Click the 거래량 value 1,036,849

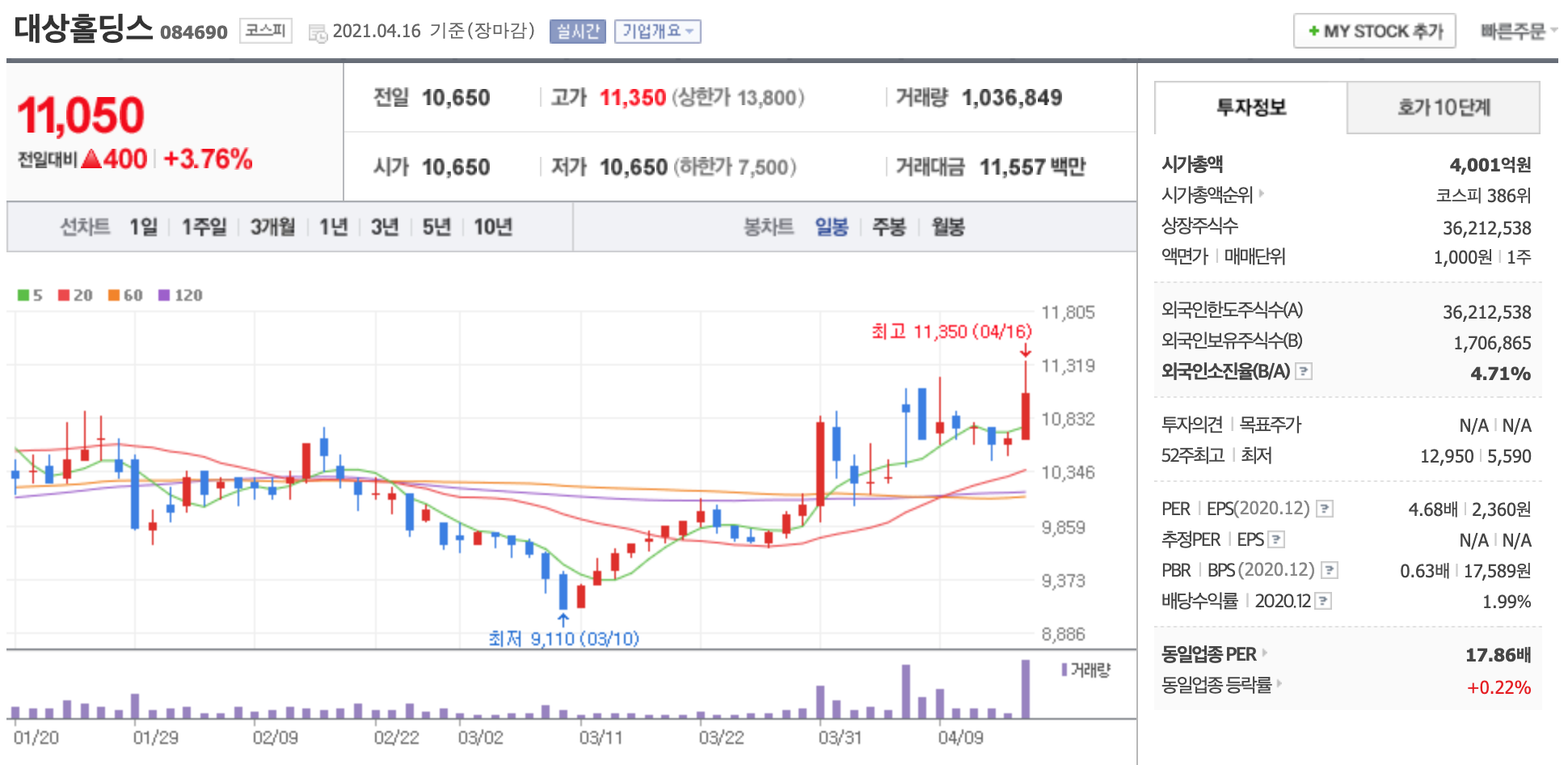pyautogui.click(x=1012, y=98)
